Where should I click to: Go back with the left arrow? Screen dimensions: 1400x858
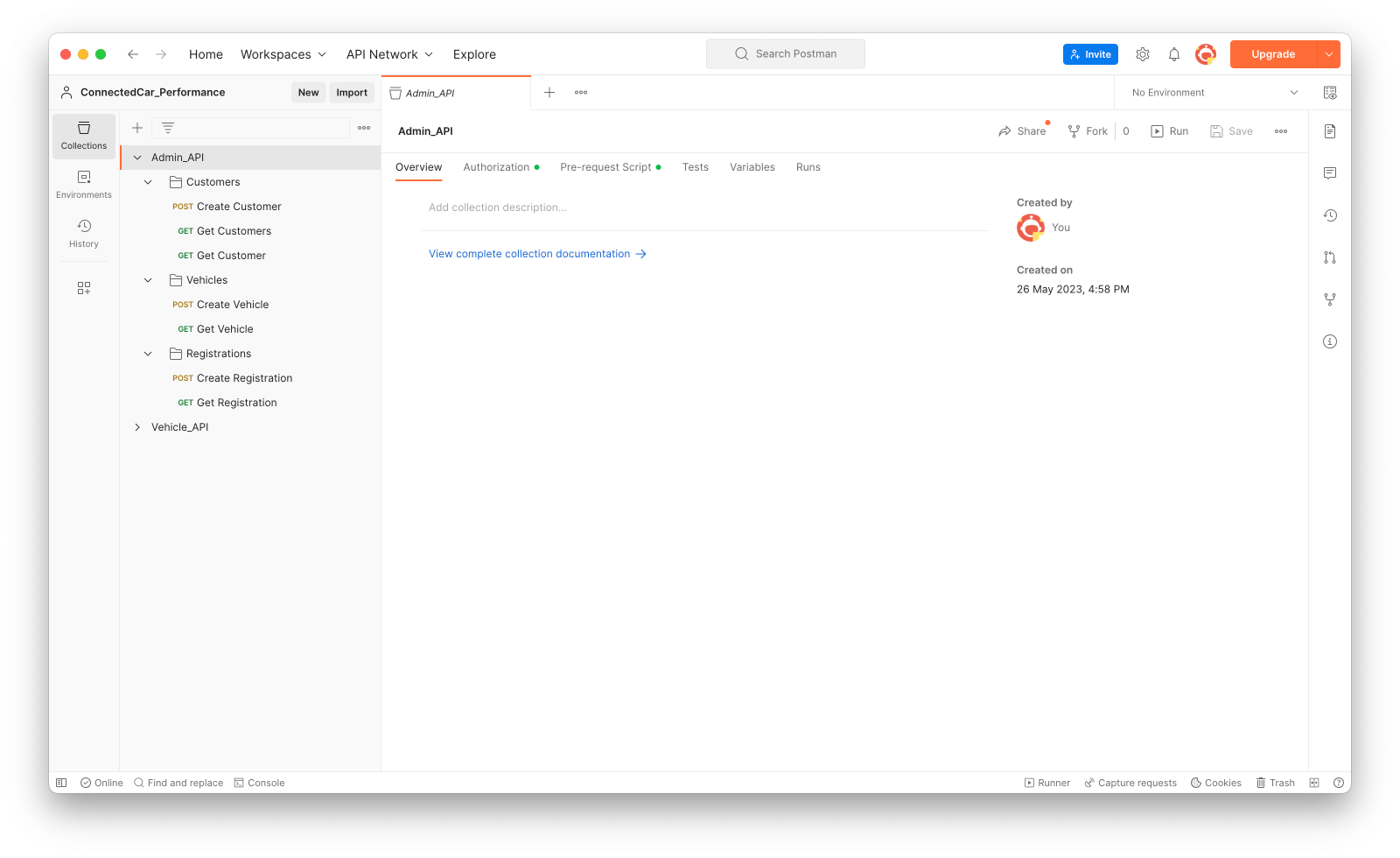pyautogui.click(x=133, y=54)
